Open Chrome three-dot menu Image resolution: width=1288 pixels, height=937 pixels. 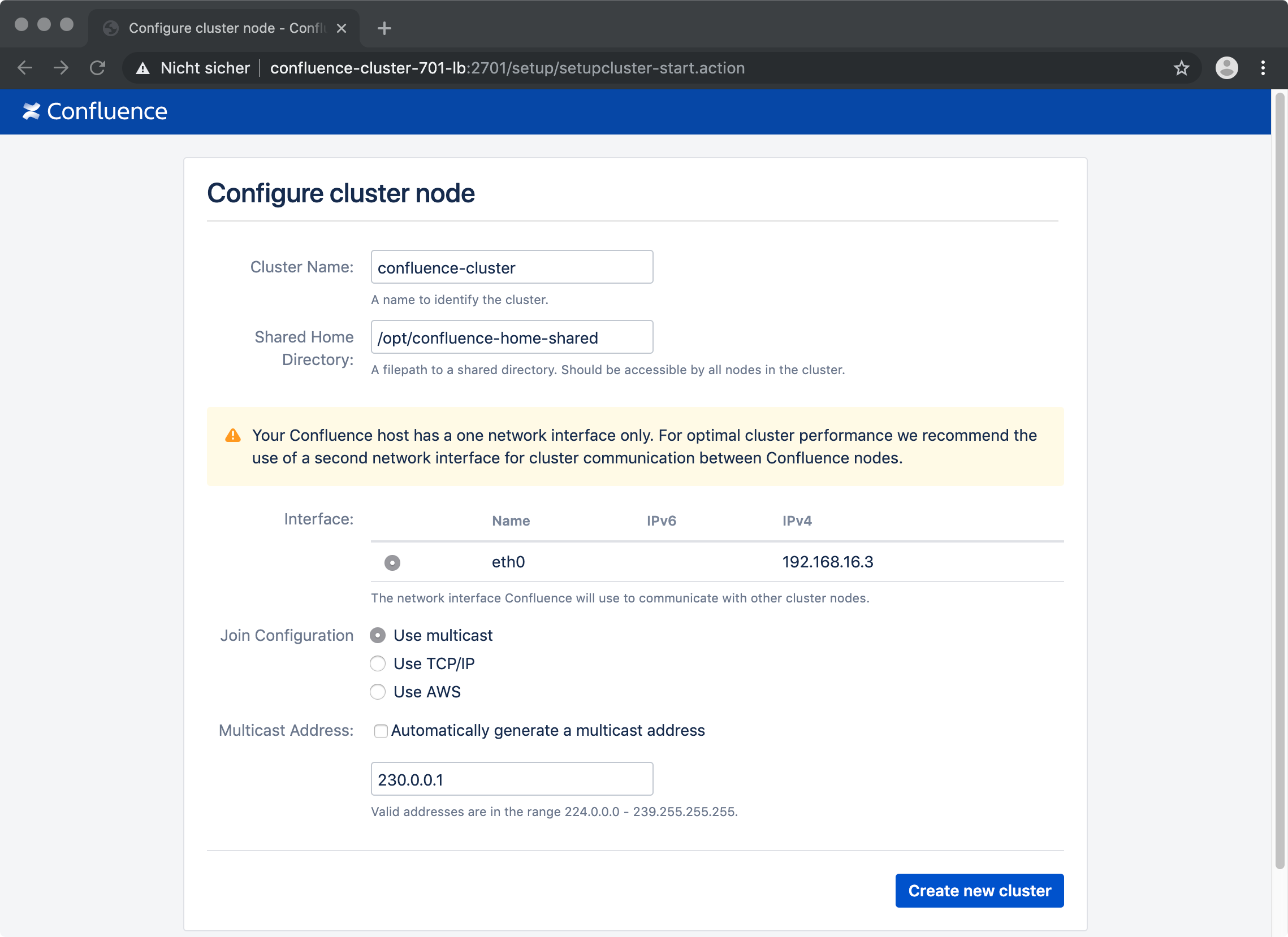(x=1263, y=68)
